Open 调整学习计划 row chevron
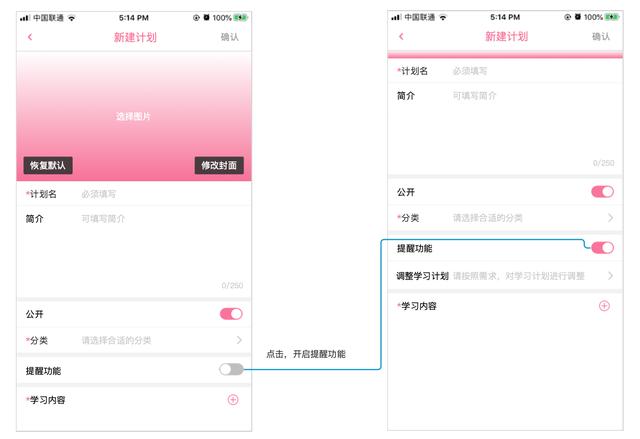The height and width of the screenshot is (439, 640). pos(611,276)
